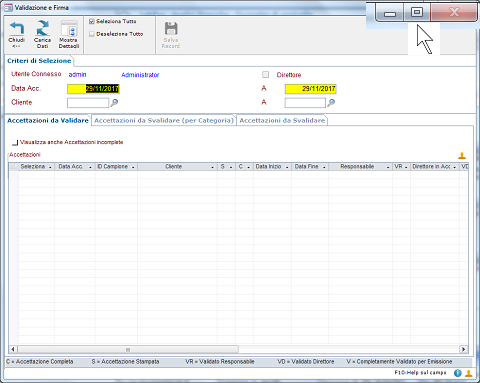Click magnifier next to second Cliente field

pyautogui.click(x=331, y=103)
